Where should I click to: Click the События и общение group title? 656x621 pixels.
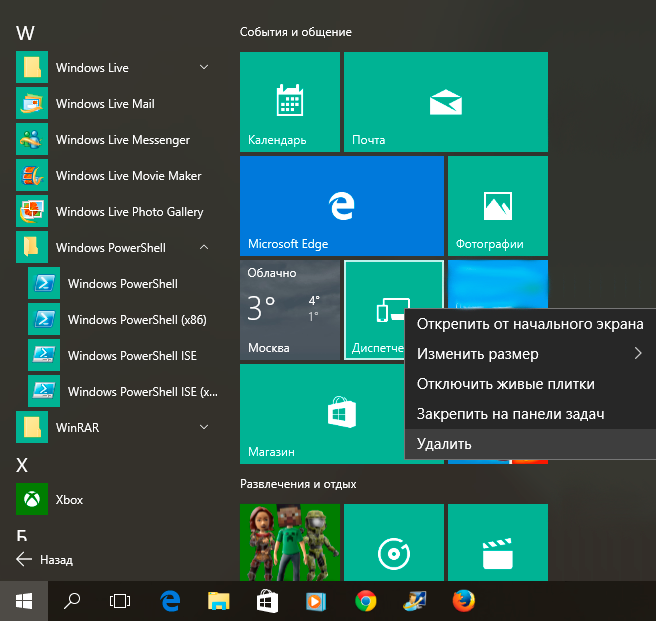(x=295, y=32)
